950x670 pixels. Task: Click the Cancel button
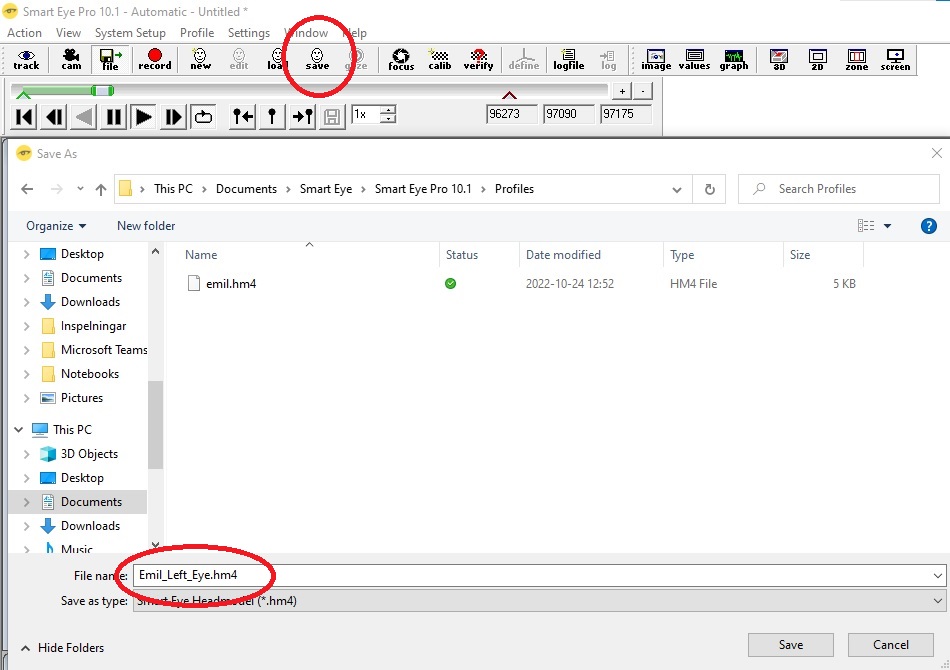[891, 645]
